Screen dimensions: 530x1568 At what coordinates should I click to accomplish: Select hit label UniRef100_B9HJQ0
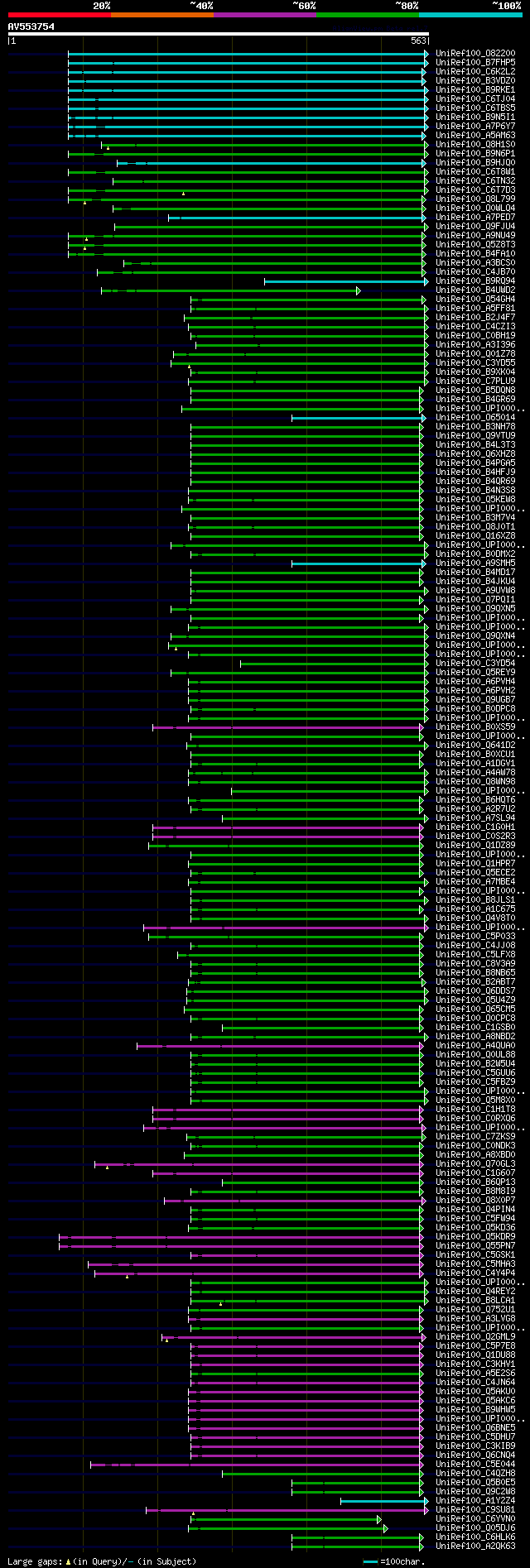click(476, 163)
